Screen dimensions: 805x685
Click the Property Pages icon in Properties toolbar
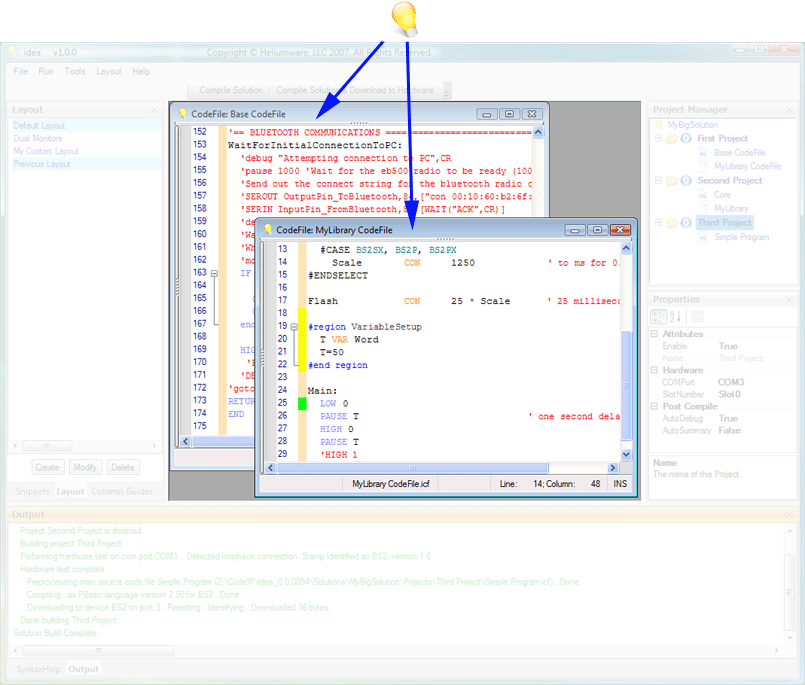(698, 317)
